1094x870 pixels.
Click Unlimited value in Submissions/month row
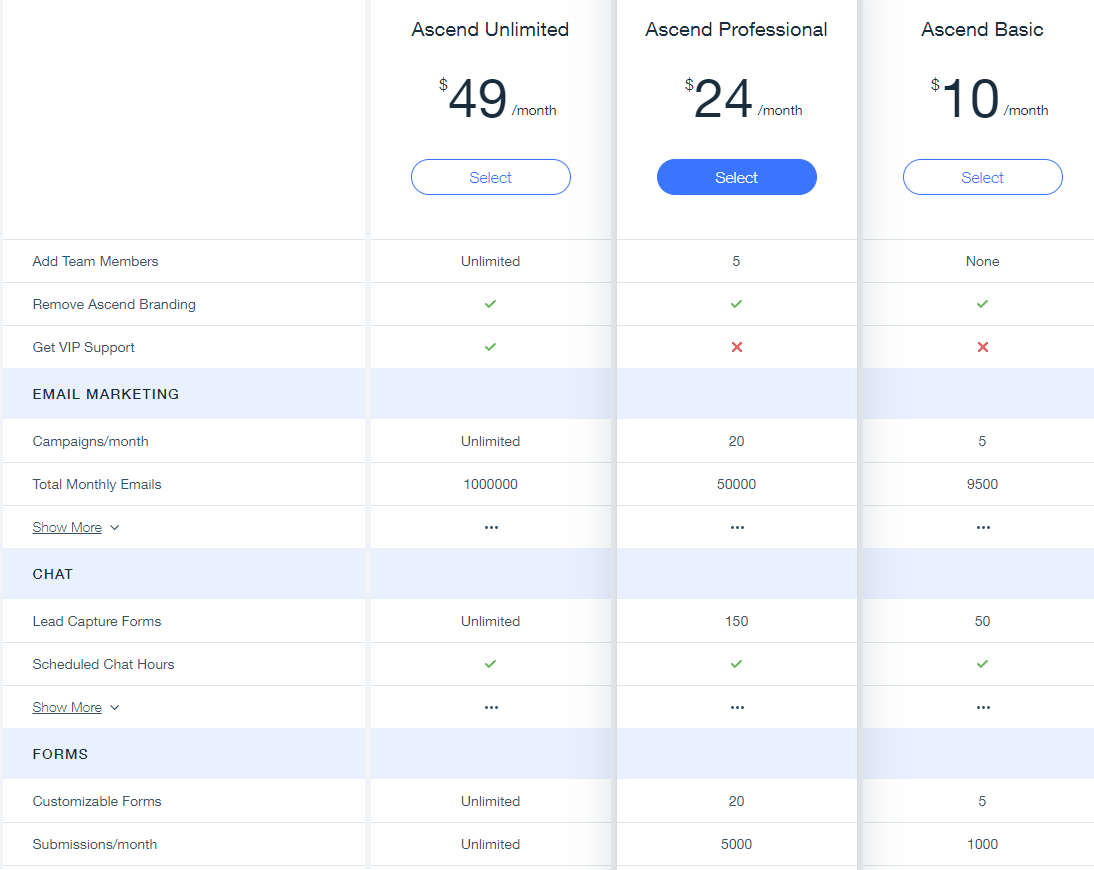pos(490,844)
